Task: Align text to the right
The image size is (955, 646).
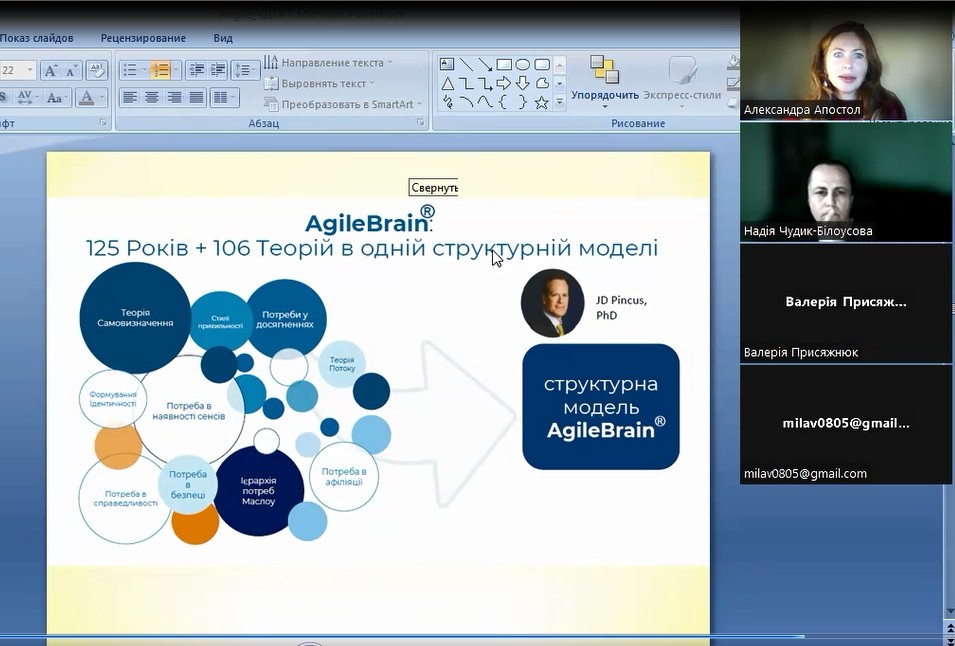Action: tap(174, 97)
